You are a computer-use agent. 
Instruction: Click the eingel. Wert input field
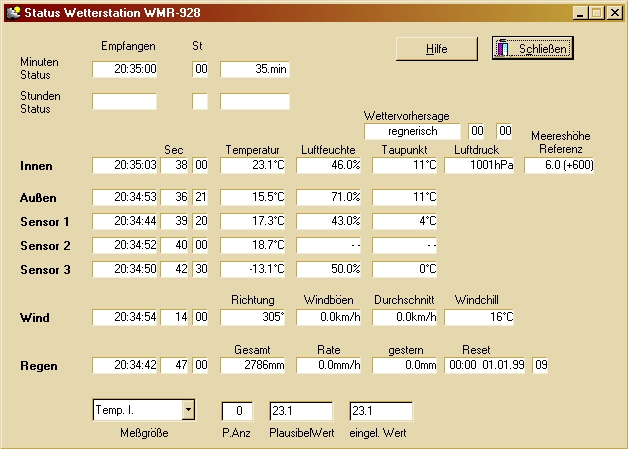pyautogui.click(x=380, y=410)
